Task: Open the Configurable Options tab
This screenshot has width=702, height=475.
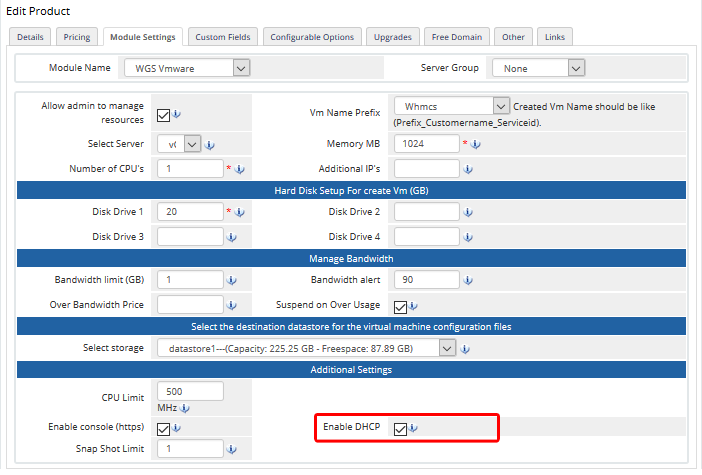Action: [312, 37]
